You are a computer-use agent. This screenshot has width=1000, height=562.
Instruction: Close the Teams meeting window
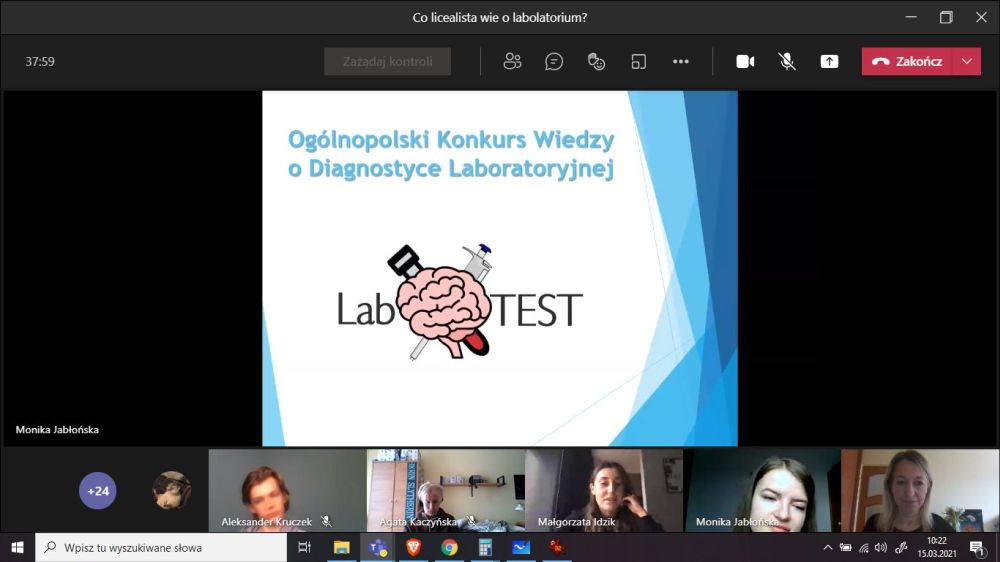[x=981, y=17]
